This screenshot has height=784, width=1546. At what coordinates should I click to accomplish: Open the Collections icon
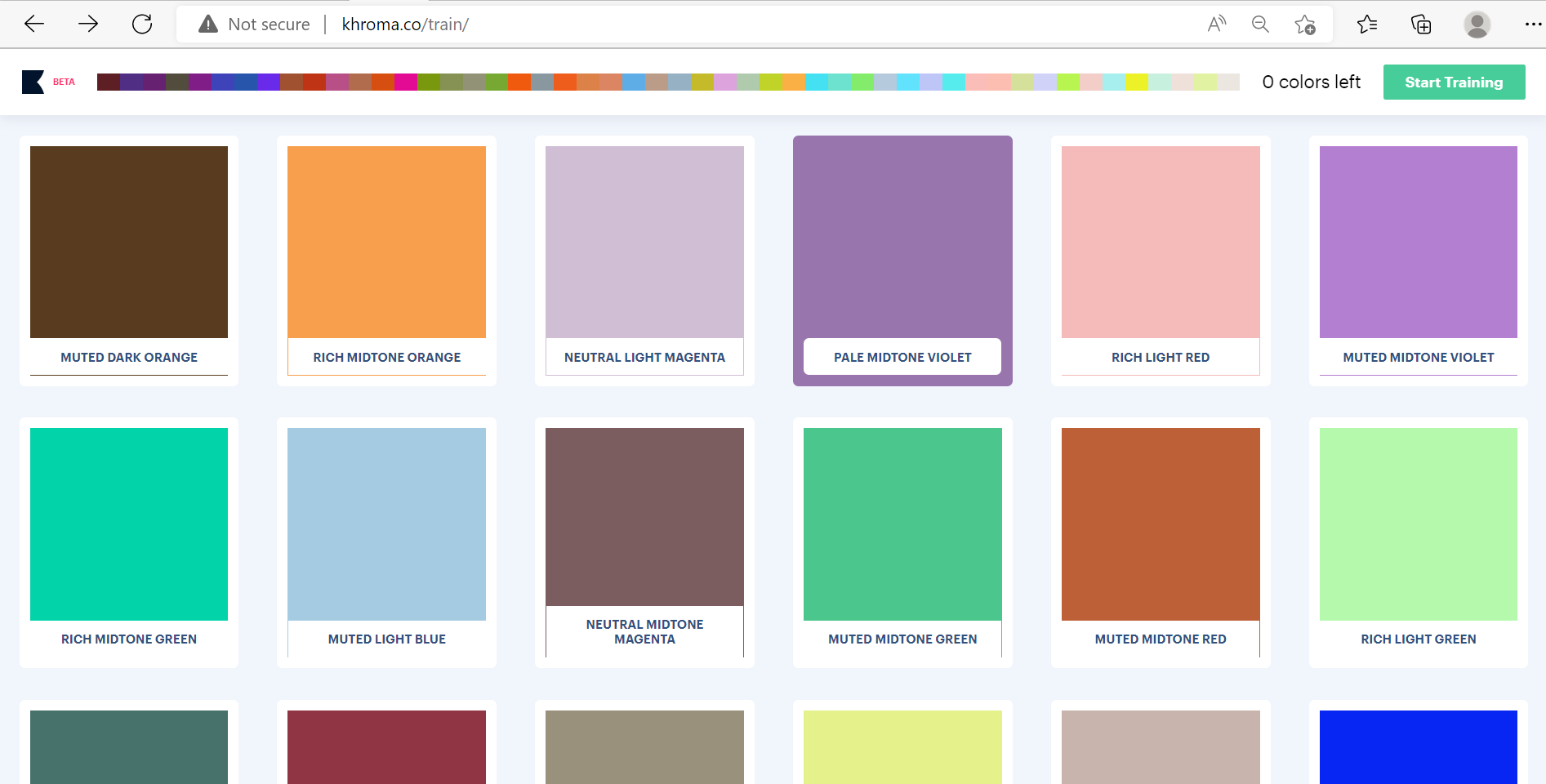[1421, 24]
